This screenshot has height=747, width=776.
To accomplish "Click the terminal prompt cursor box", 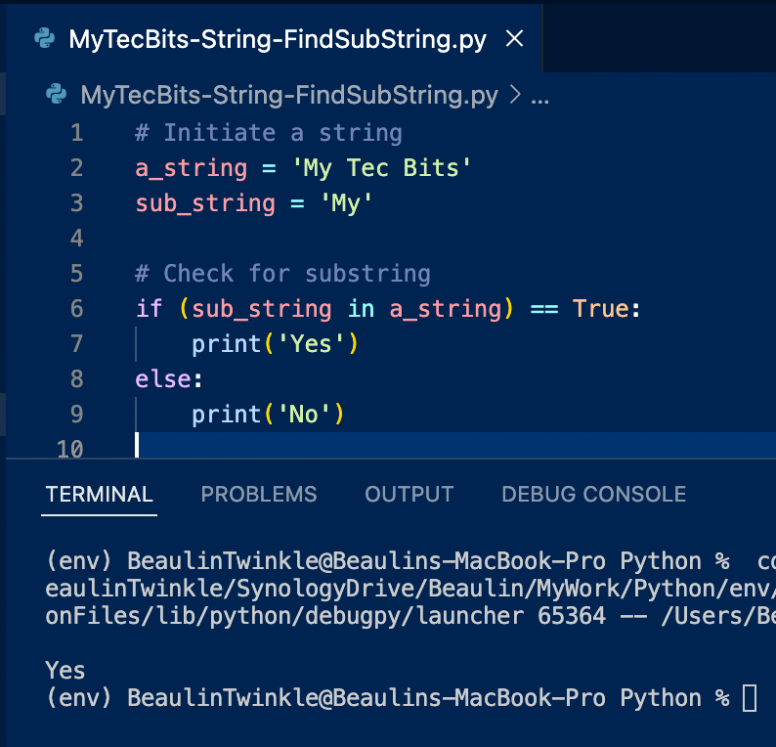I will click(x=750, y=698).
